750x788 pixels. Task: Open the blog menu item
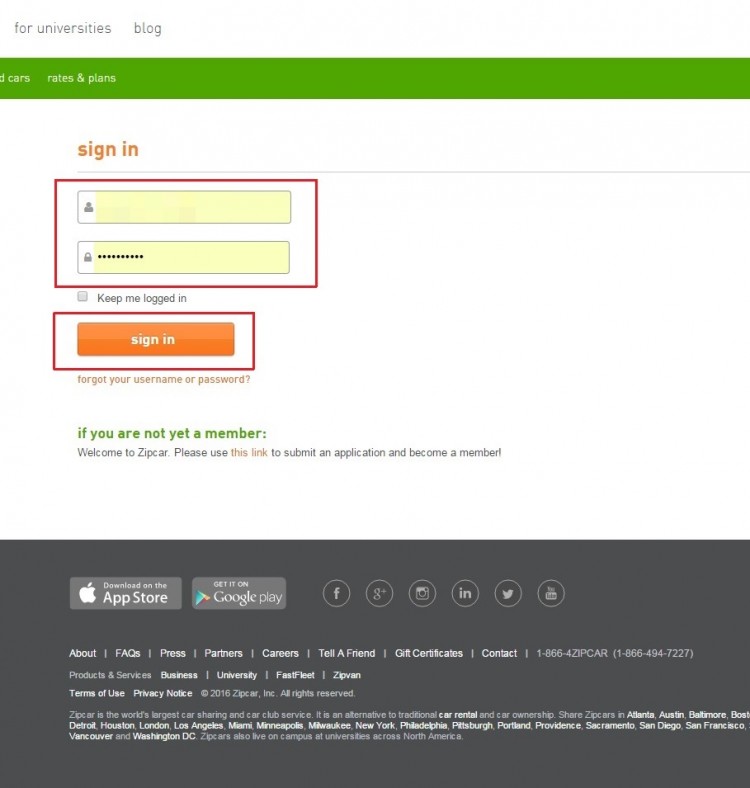[x=148, y=28]
